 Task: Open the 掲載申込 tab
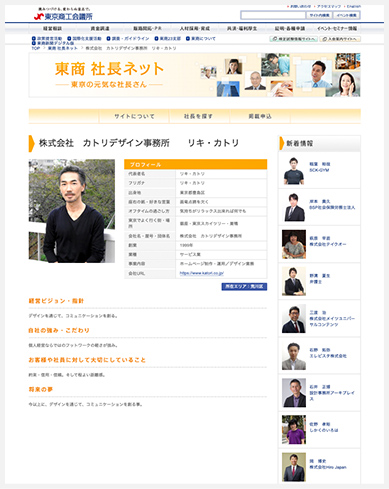260,116
